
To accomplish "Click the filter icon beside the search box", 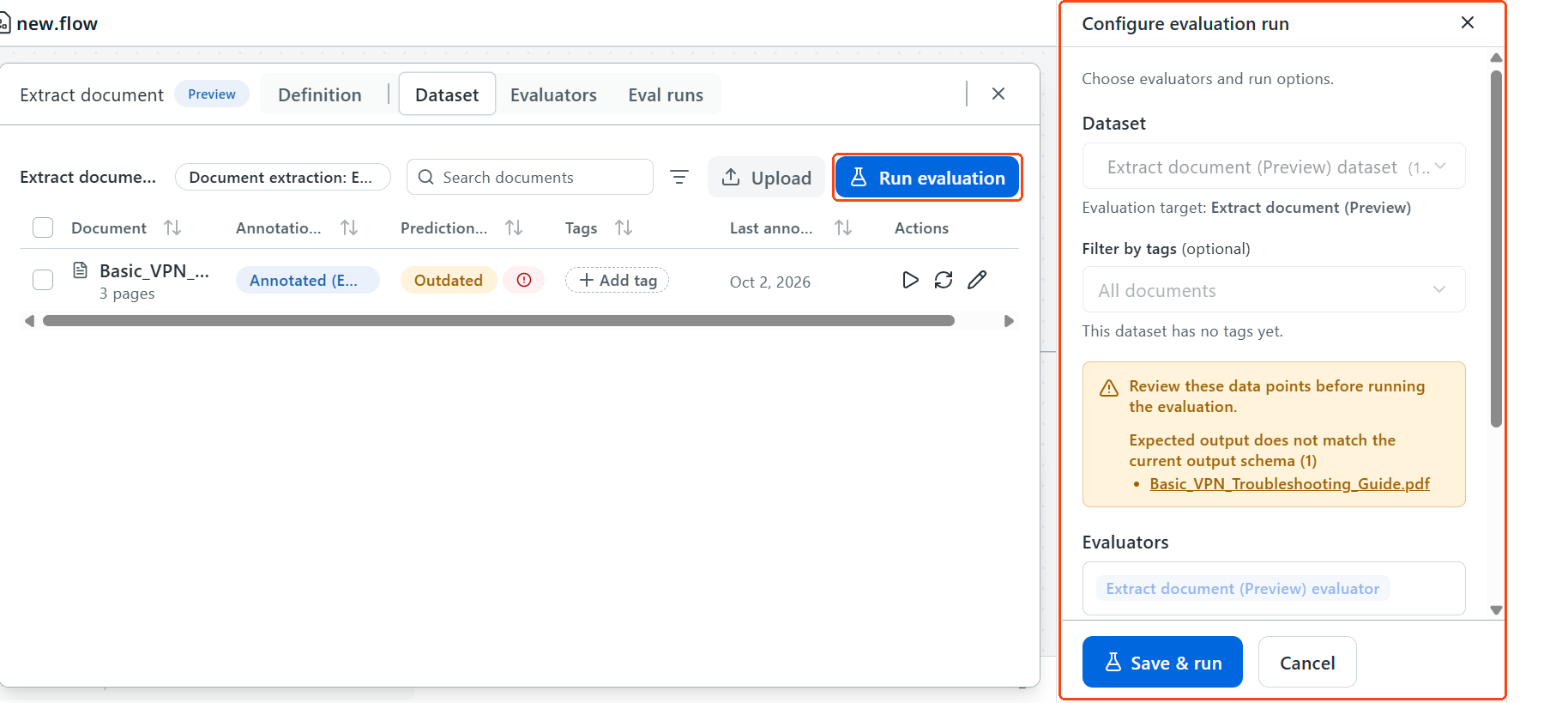I will (679, 177).
